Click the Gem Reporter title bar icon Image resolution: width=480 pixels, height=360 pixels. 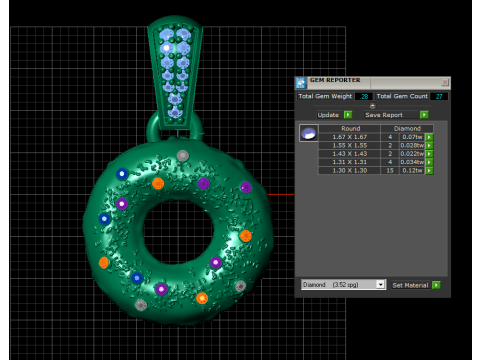(300, 83)
